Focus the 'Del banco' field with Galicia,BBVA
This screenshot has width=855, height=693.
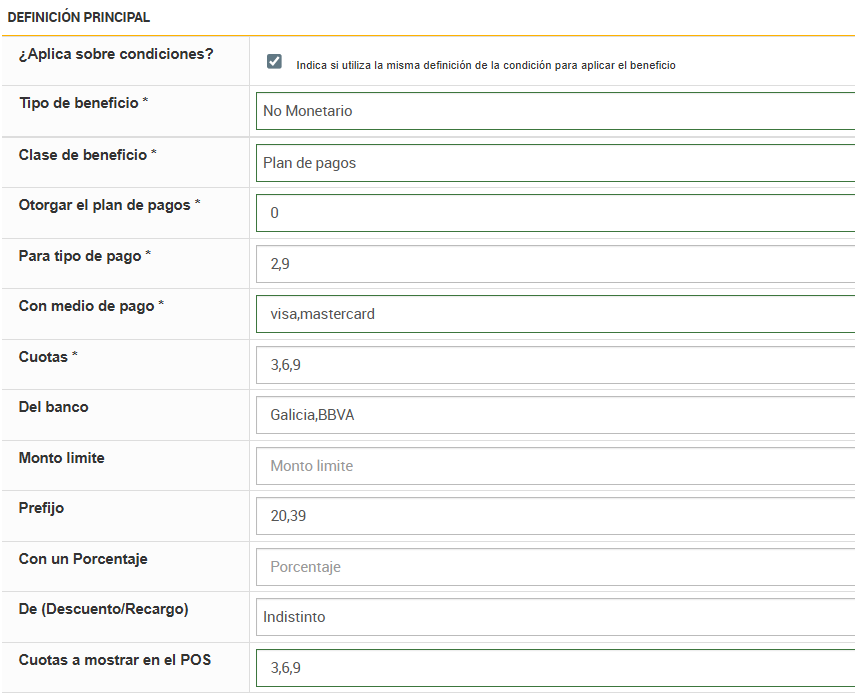555,415
